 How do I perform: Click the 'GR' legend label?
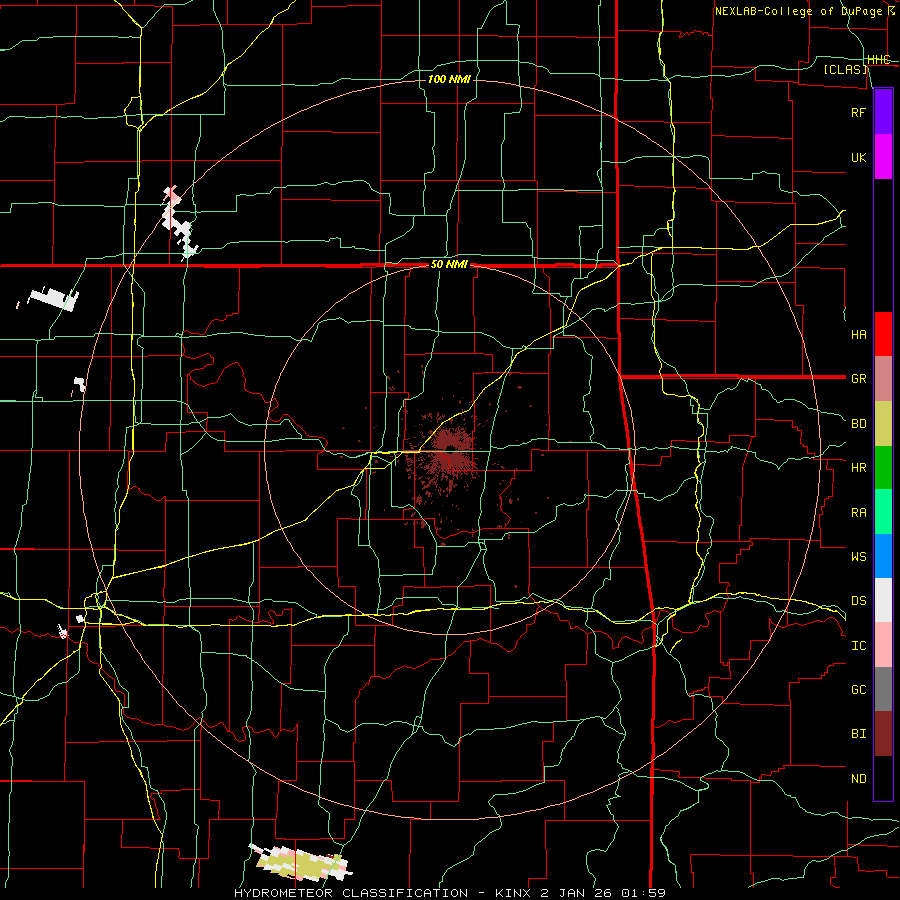pos(858,379)
